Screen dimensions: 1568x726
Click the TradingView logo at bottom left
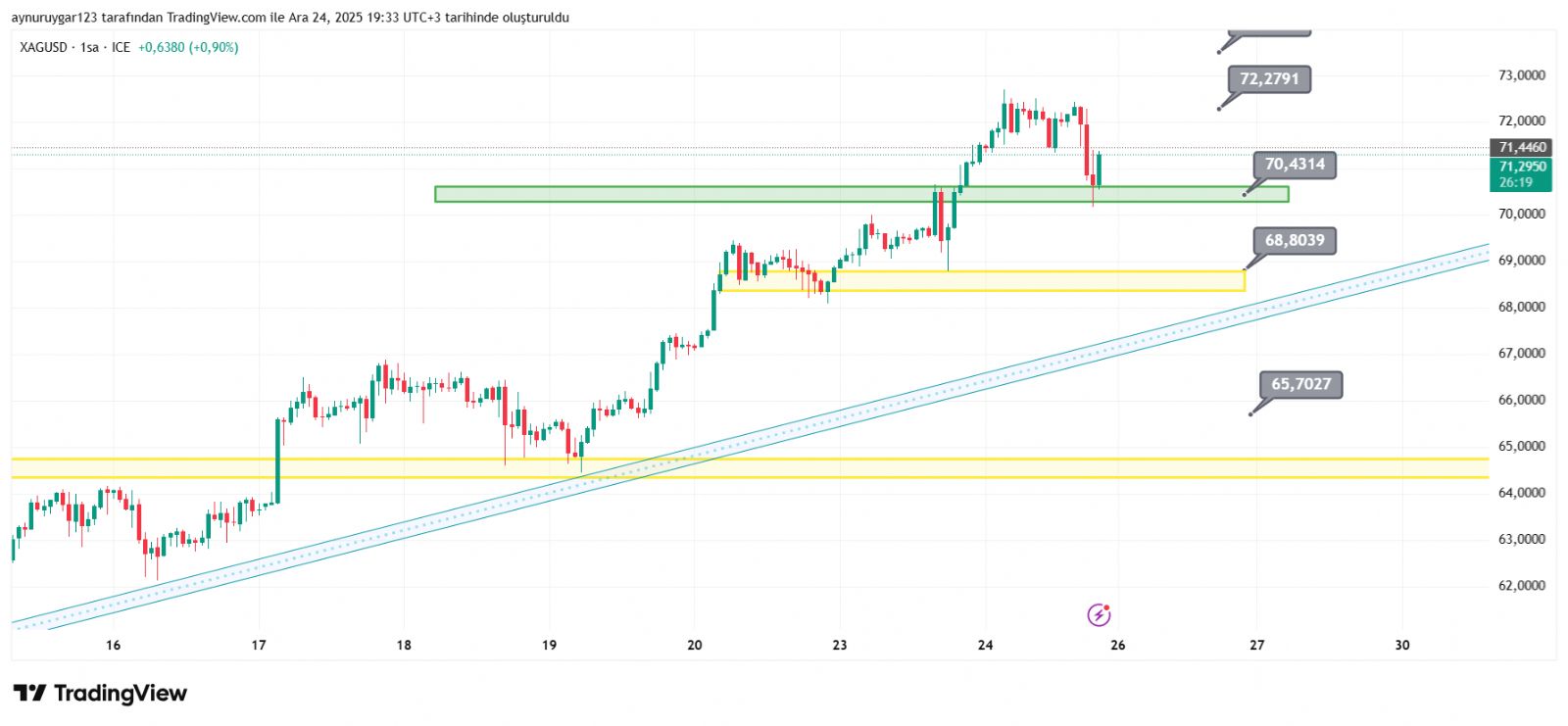(100, 694)
